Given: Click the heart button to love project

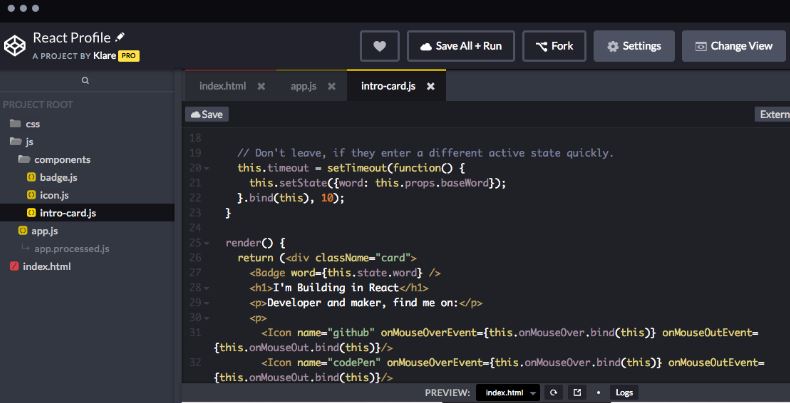Looking at the screenshot, I should pos(380,46).
